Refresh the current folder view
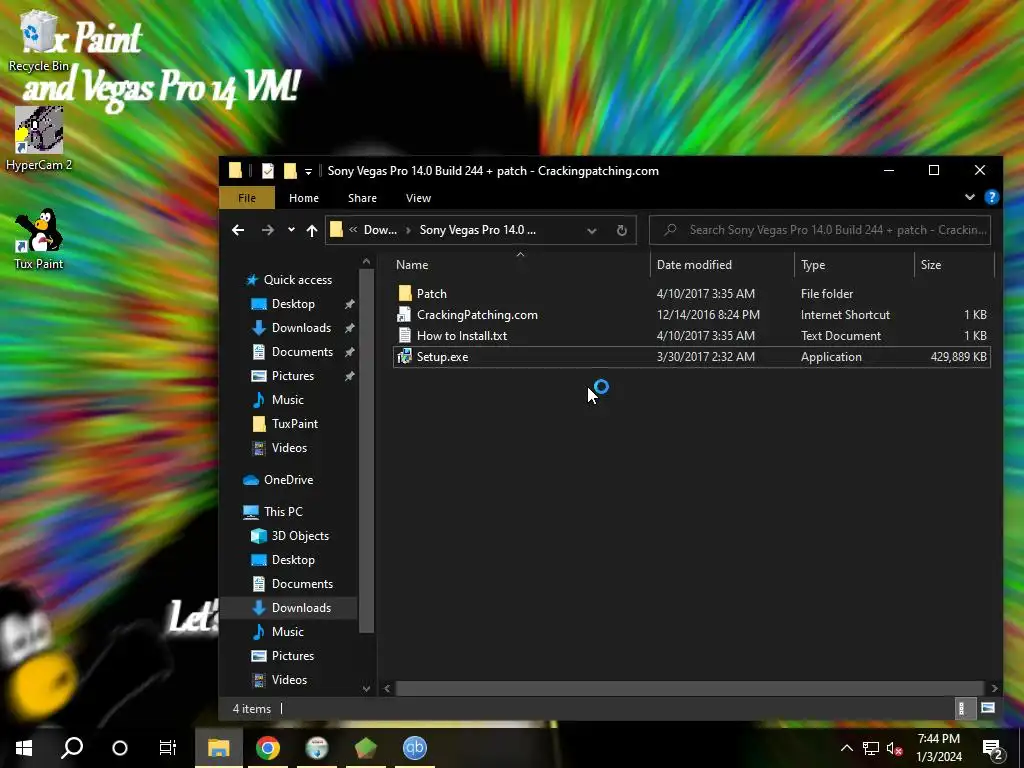This screenshot has width=1024, height=768. pyautogui.click(x=622, y=230)
